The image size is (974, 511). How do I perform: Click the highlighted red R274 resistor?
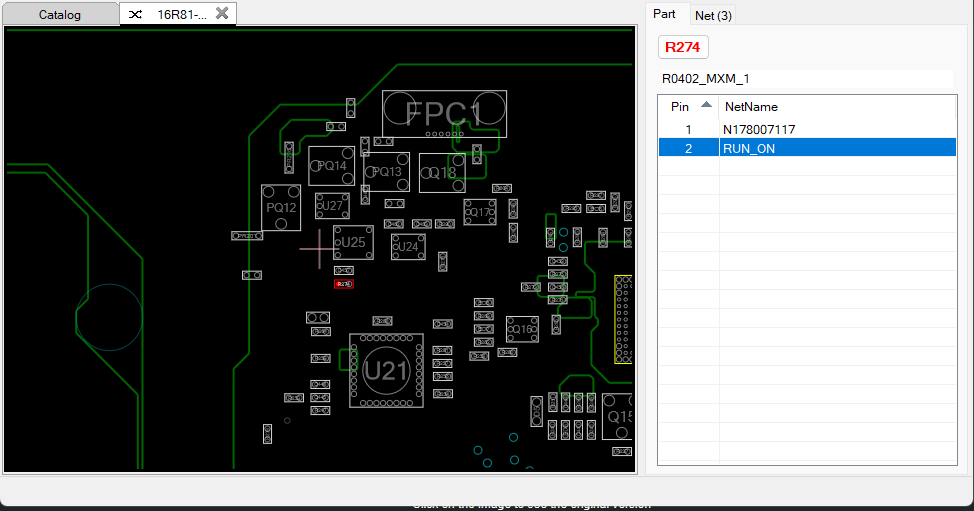[x=344, y=284]
